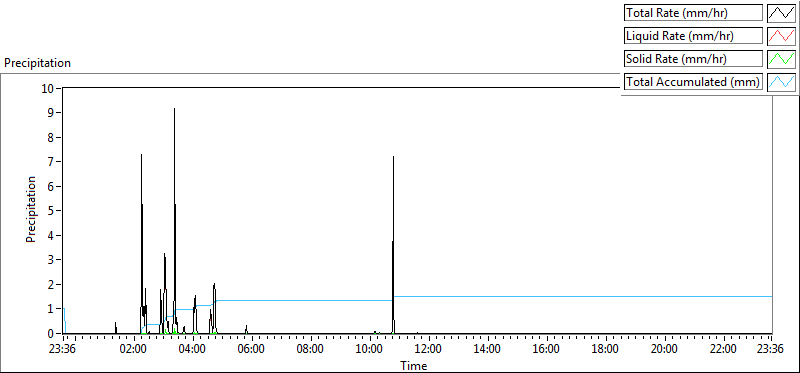Click the Total Accumulated (mm) legend label
Viewport: 800px width, 373px height.
tap(694, 82)
